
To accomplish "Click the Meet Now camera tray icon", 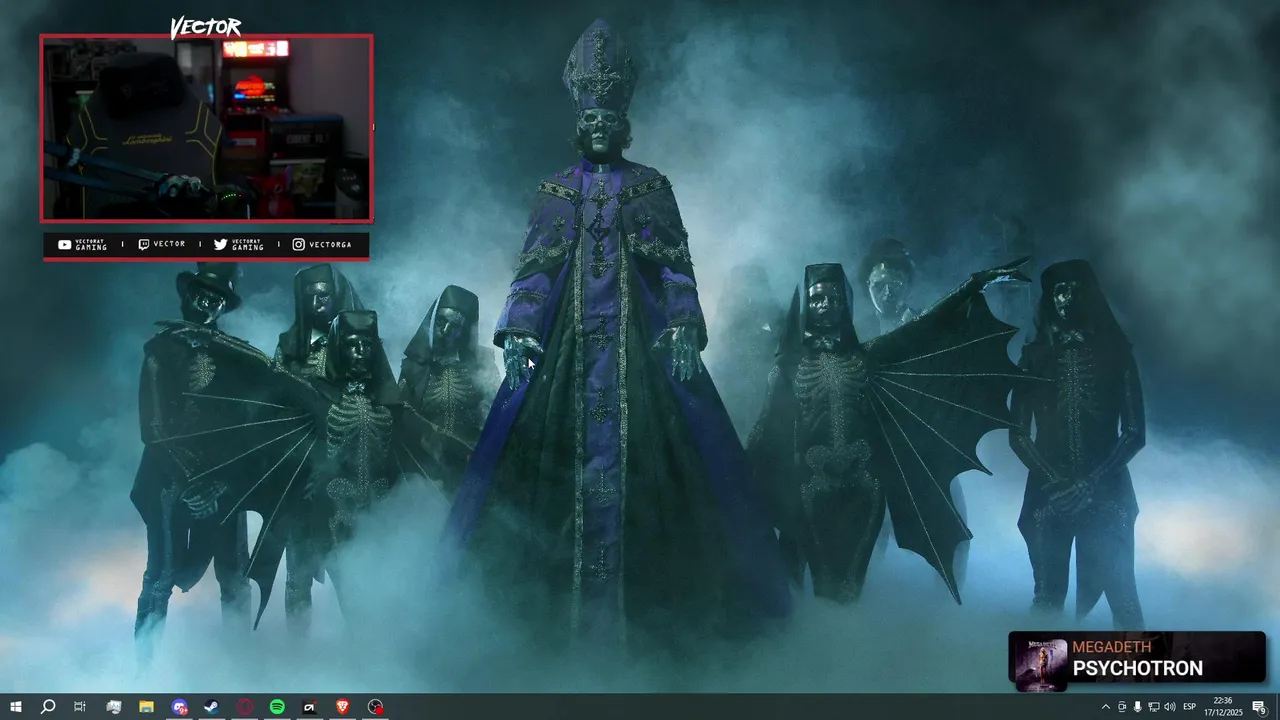I will [x=1121, y=707].
